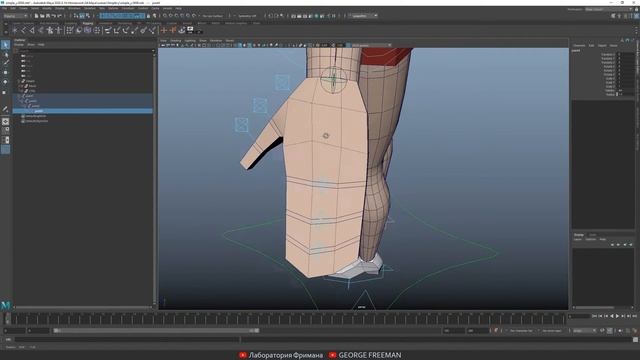This screenshot has height=360, width=640.
Task: Pick the Scale tool in toolbox
Action: tap(5, 92)
